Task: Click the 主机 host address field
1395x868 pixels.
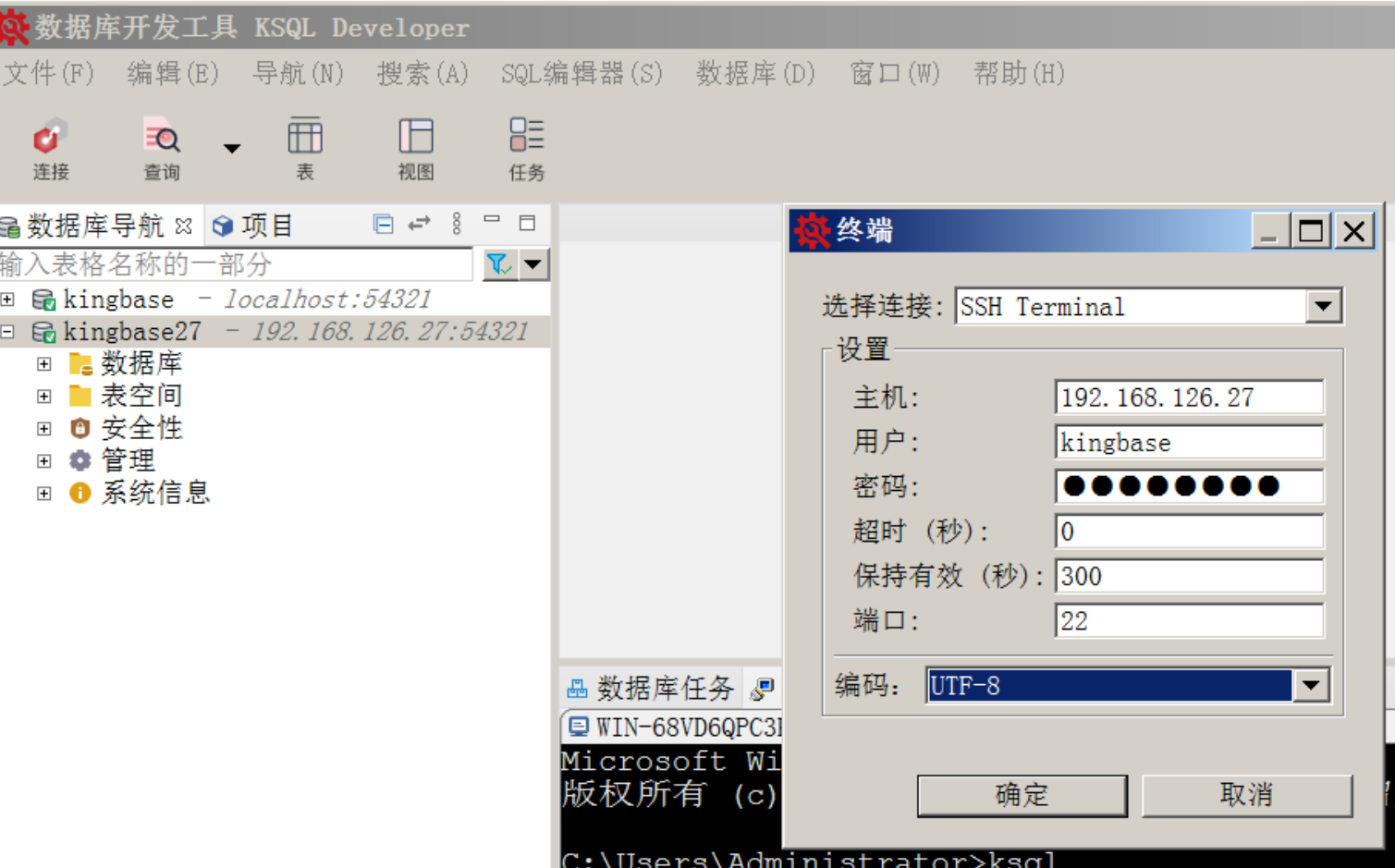Action: (1189, 397)
